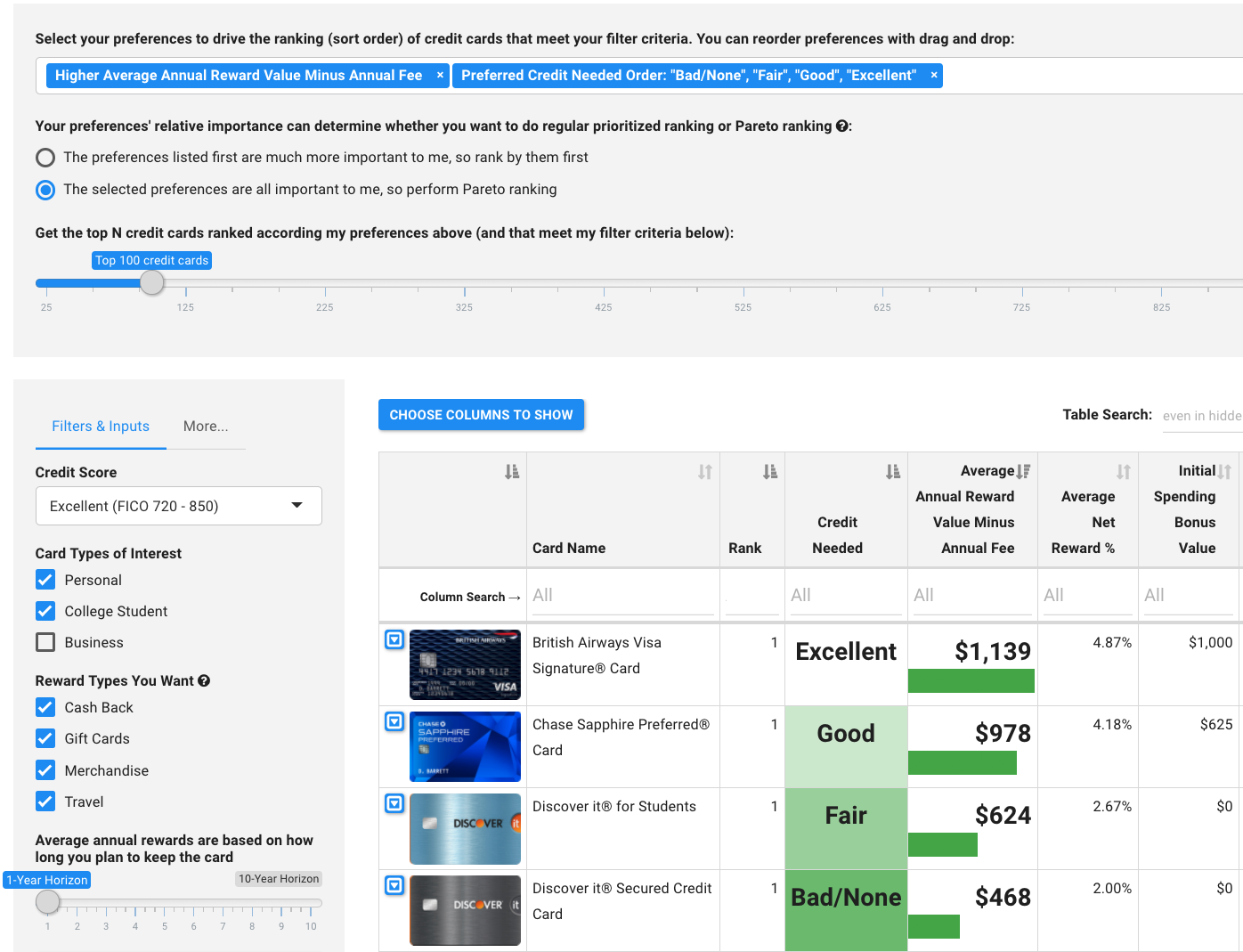Click CHOOSE COLUMNS TO SHOW button
The height and width of the screenshot is (952, 1243).
481,415
